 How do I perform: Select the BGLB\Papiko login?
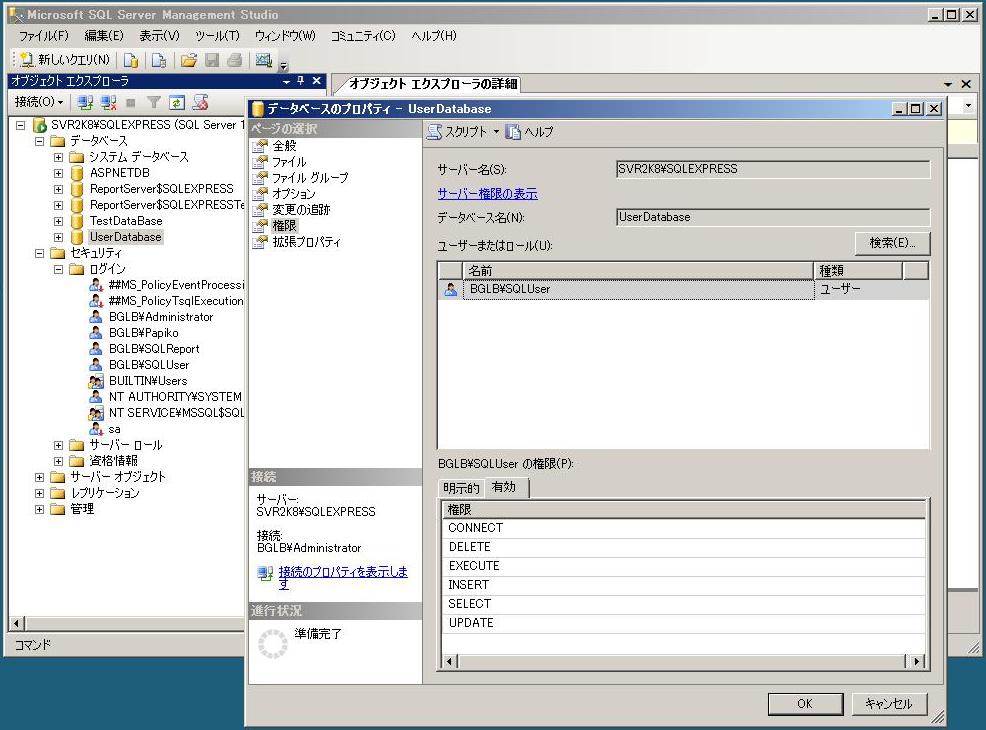tap(143, 333)
